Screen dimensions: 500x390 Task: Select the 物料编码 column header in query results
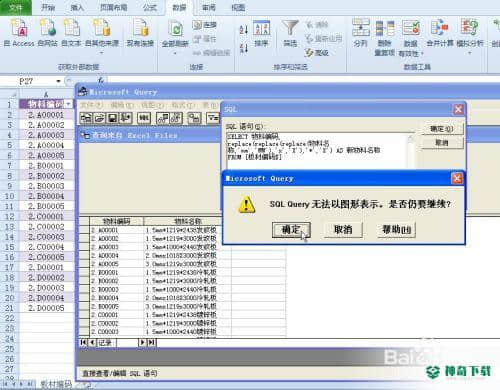tap(116, 221)
